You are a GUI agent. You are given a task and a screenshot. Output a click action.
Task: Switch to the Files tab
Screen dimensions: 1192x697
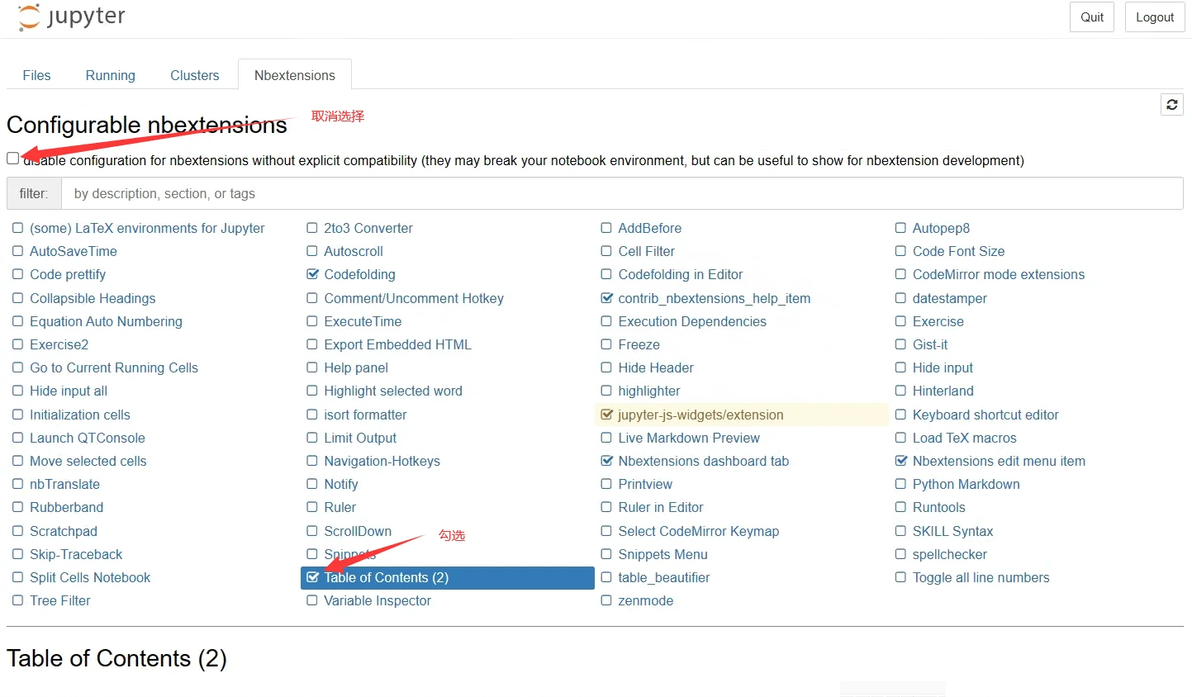(x=37, y=75)
